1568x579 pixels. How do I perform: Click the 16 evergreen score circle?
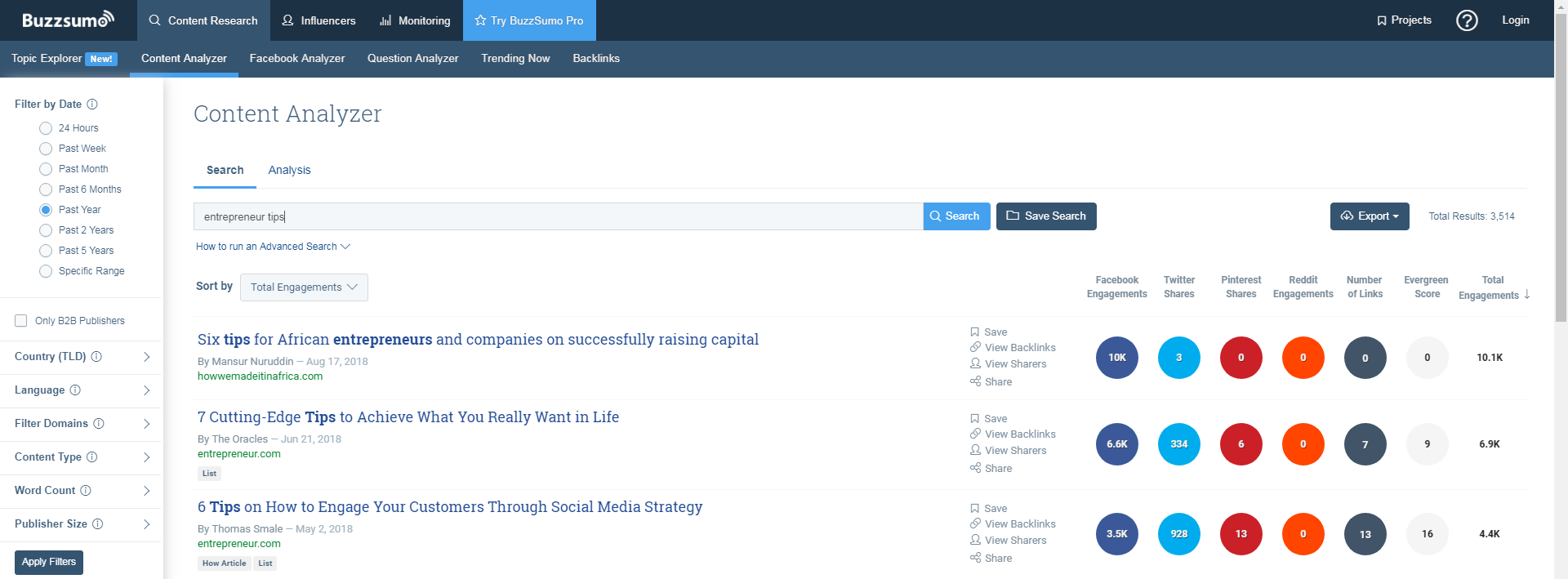pyautogui.click(x=1428, y=534)
